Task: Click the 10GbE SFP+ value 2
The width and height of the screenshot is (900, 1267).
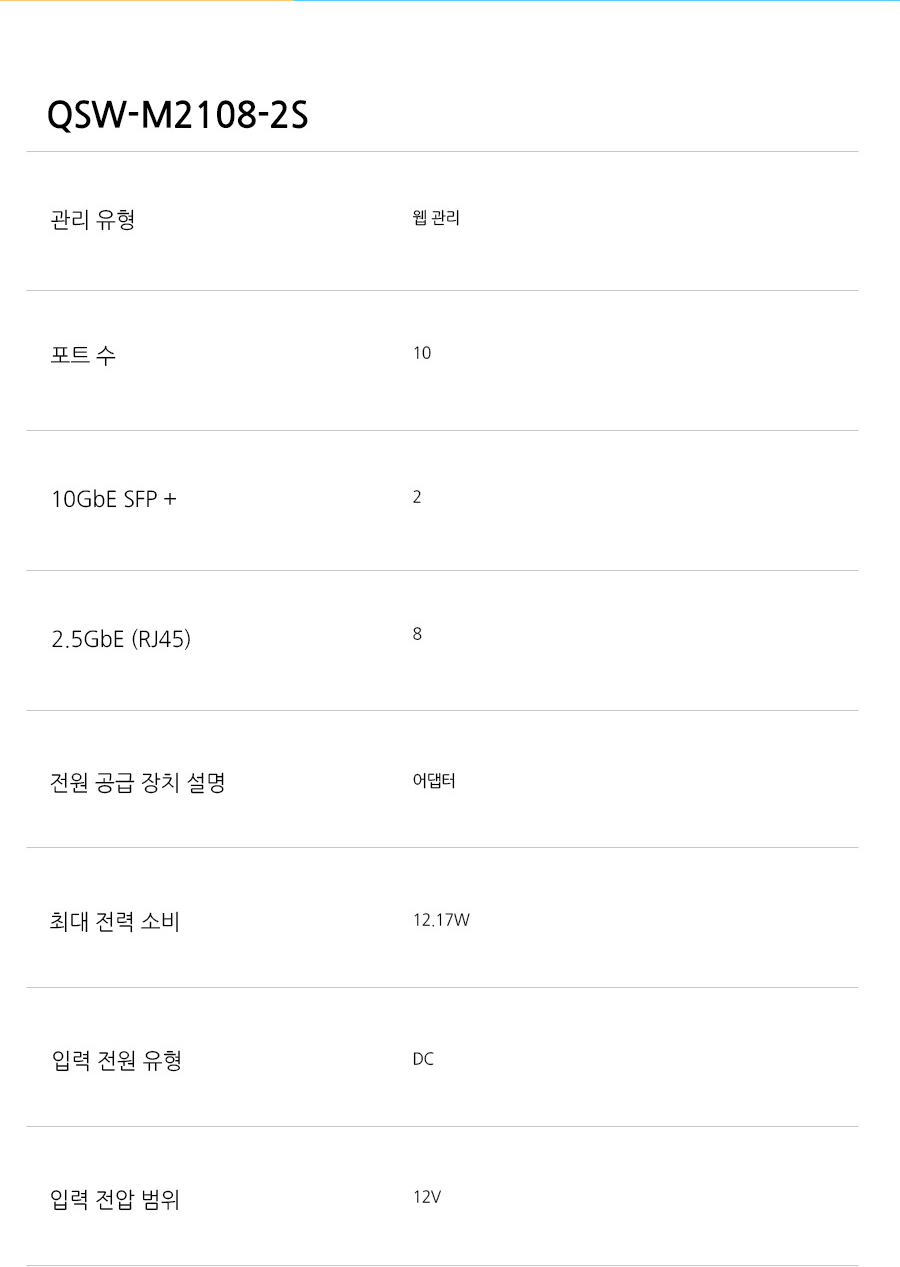Action: pos(417,497)
